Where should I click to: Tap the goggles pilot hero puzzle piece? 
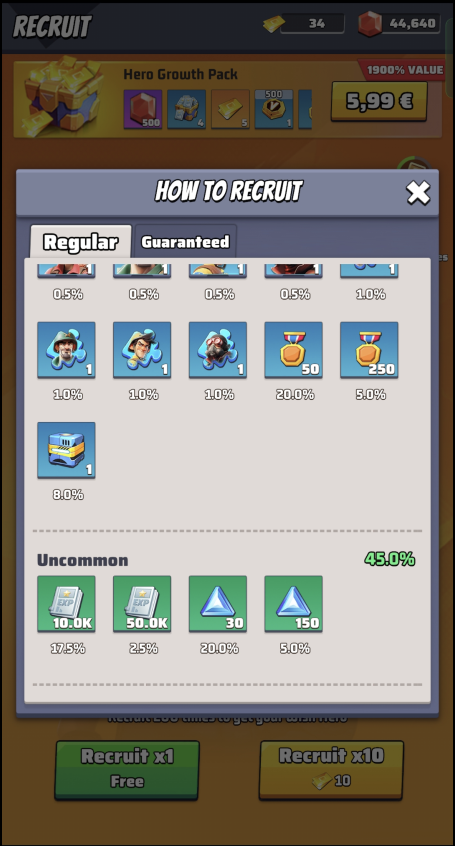218,350
